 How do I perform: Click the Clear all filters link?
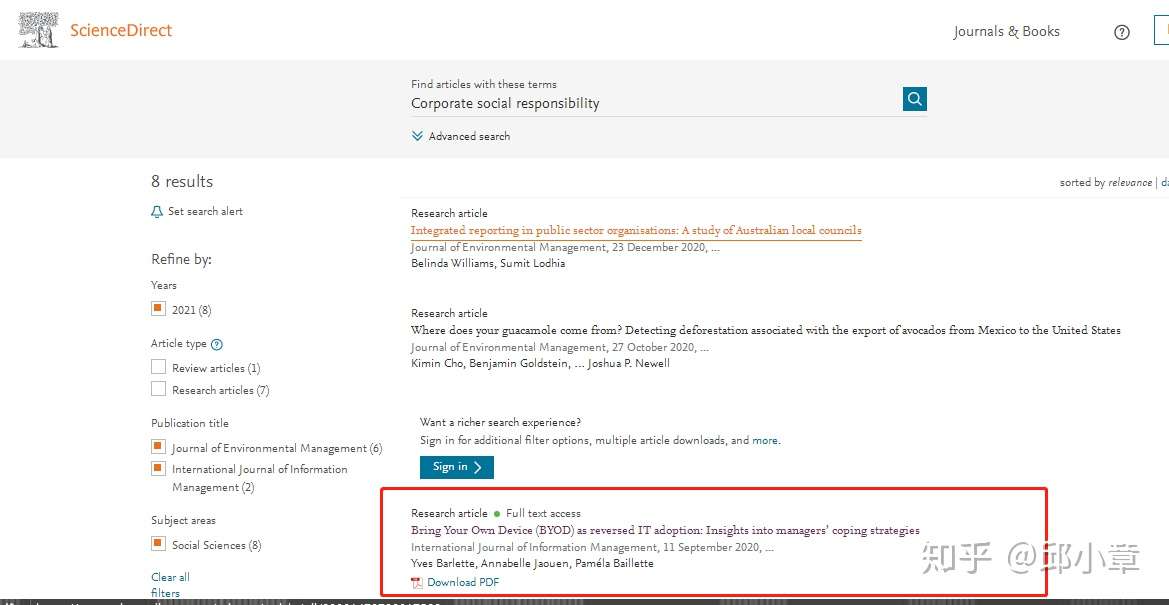tap(170, 585)
